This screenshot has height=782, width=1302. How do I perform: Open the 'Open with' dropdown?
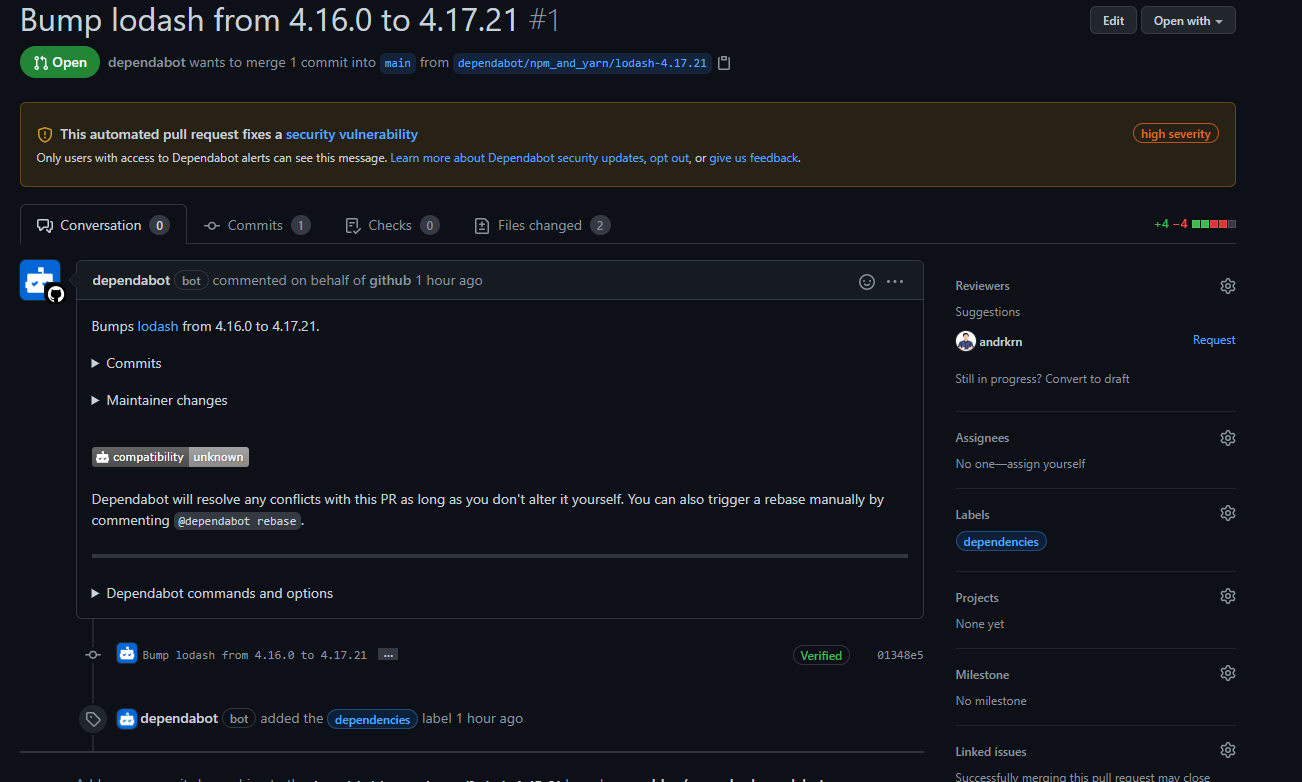pyautogui.click(x=1188, y=19)
